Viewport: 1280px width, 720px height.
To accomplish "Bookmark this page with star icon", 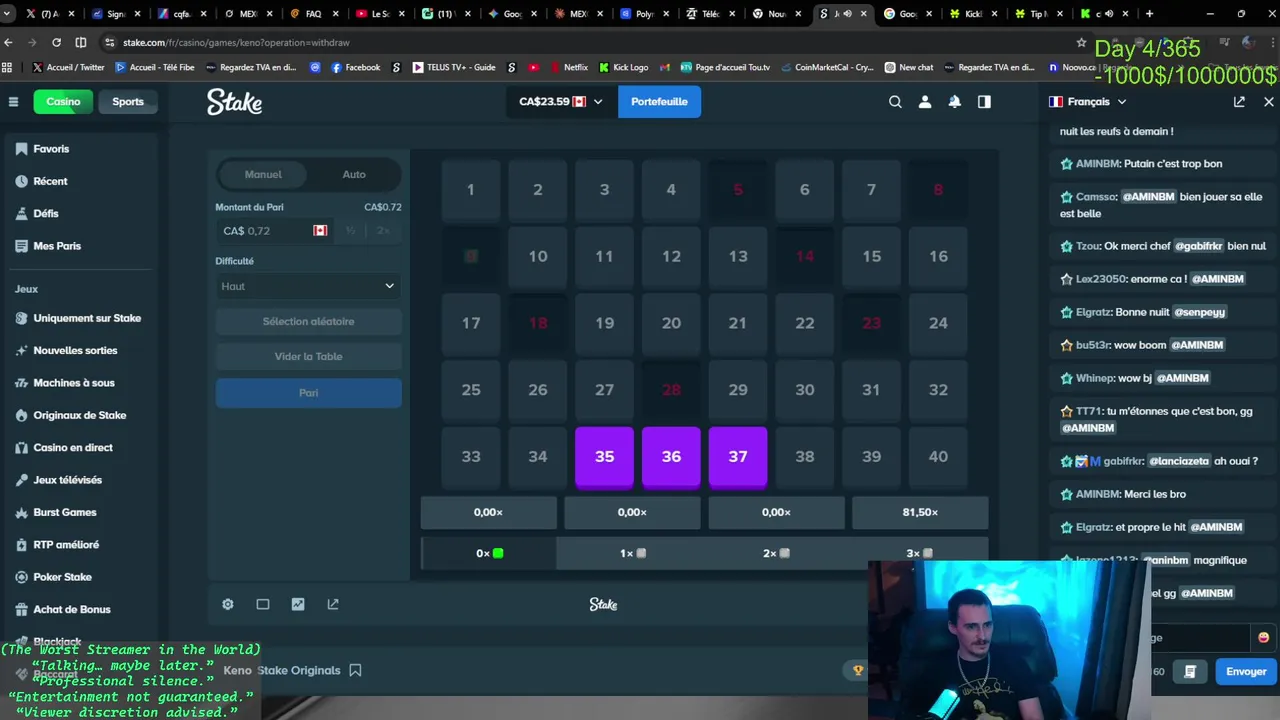I will 1081,43.
